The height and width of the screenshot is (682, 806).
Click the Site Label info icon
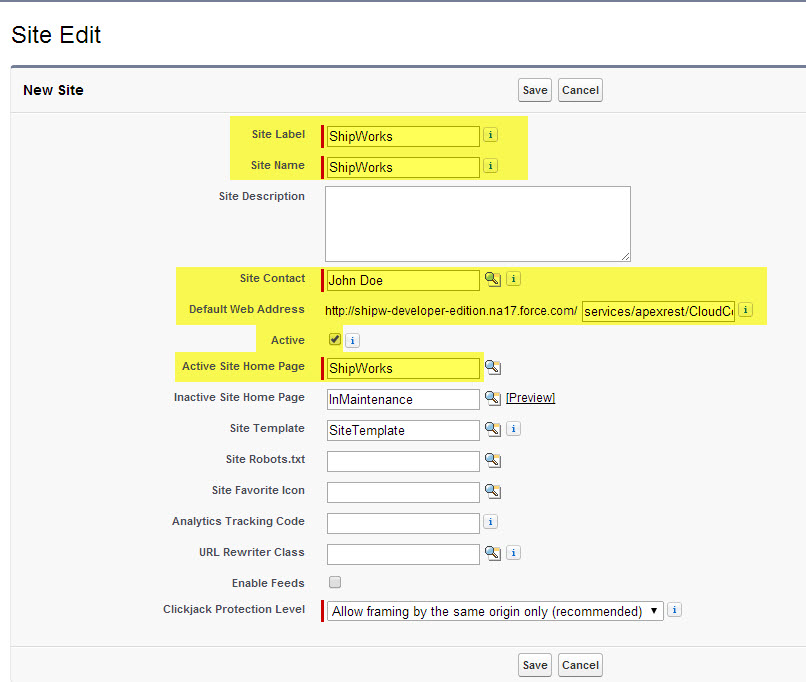(490, 135)
